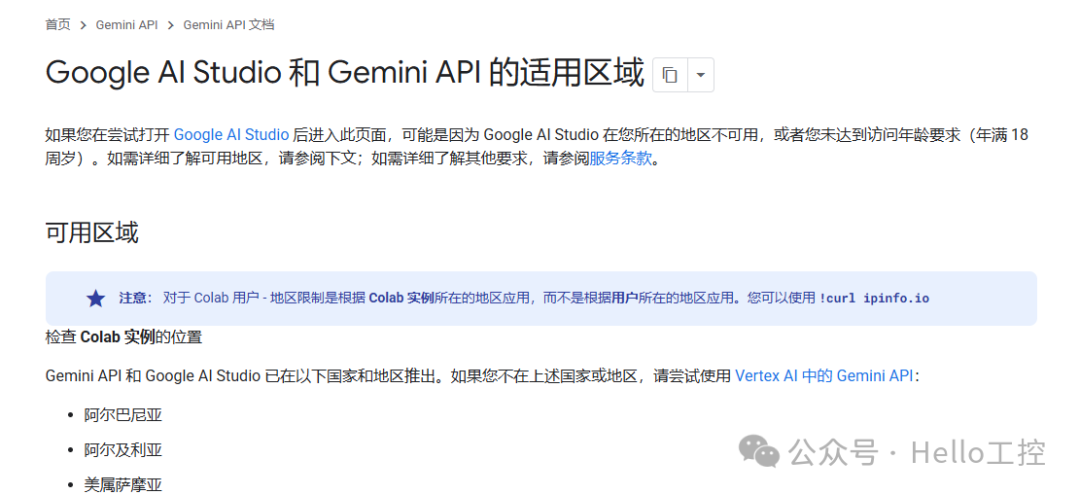Click the !curl ipinfo.io code text
The width and height of the screenshot is (1080, 495).
click(x=874, y=298)
